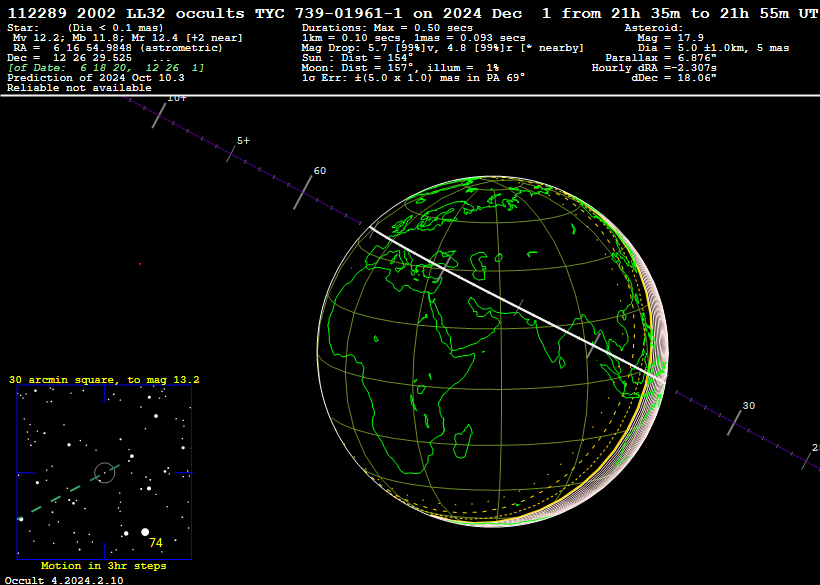Click the 'Star: (Dia < 0.1 mas)' heading

coord(85,28)
